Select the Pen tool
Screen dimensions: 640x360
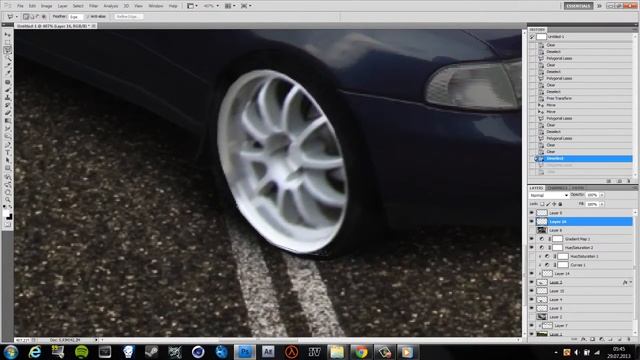coord(7,144)
